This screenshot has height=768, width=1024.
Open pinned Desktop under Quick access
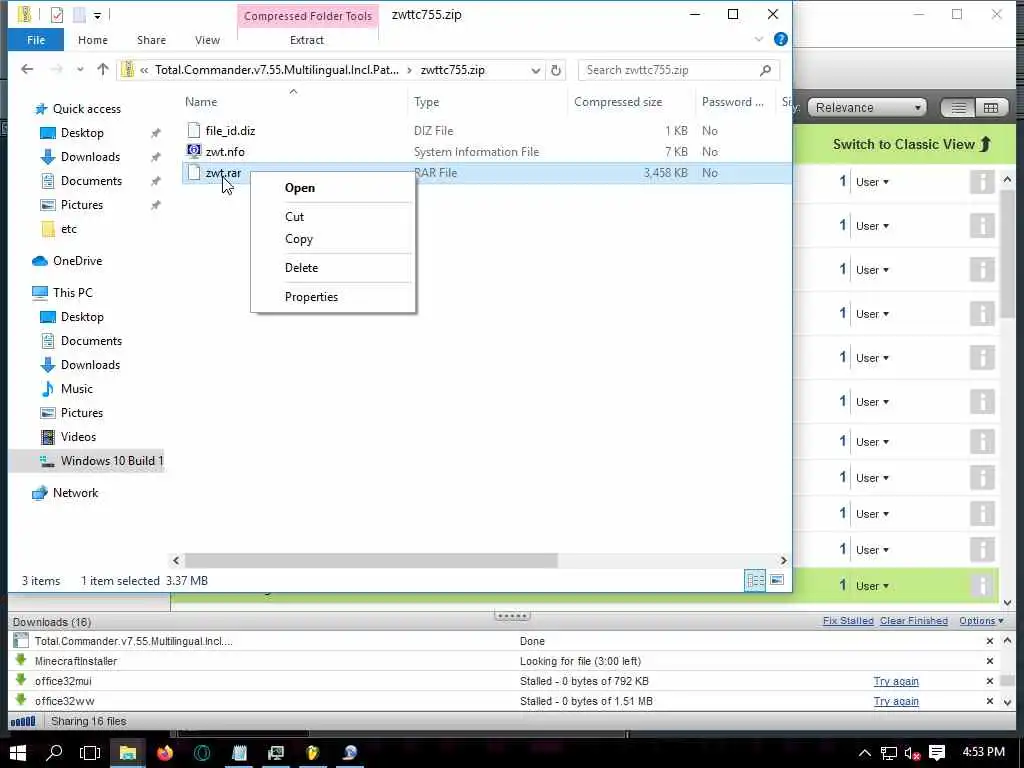[x=82, y=133]
